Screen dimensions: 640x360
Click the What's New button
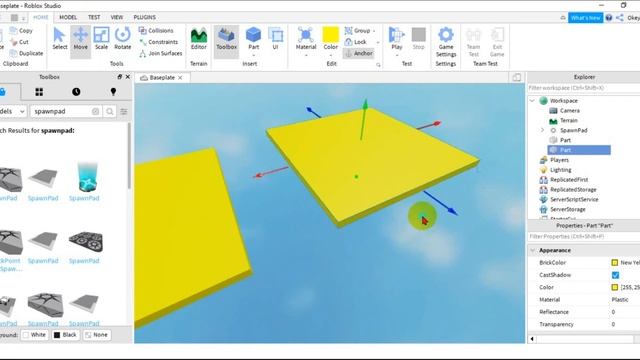(585, 18)
